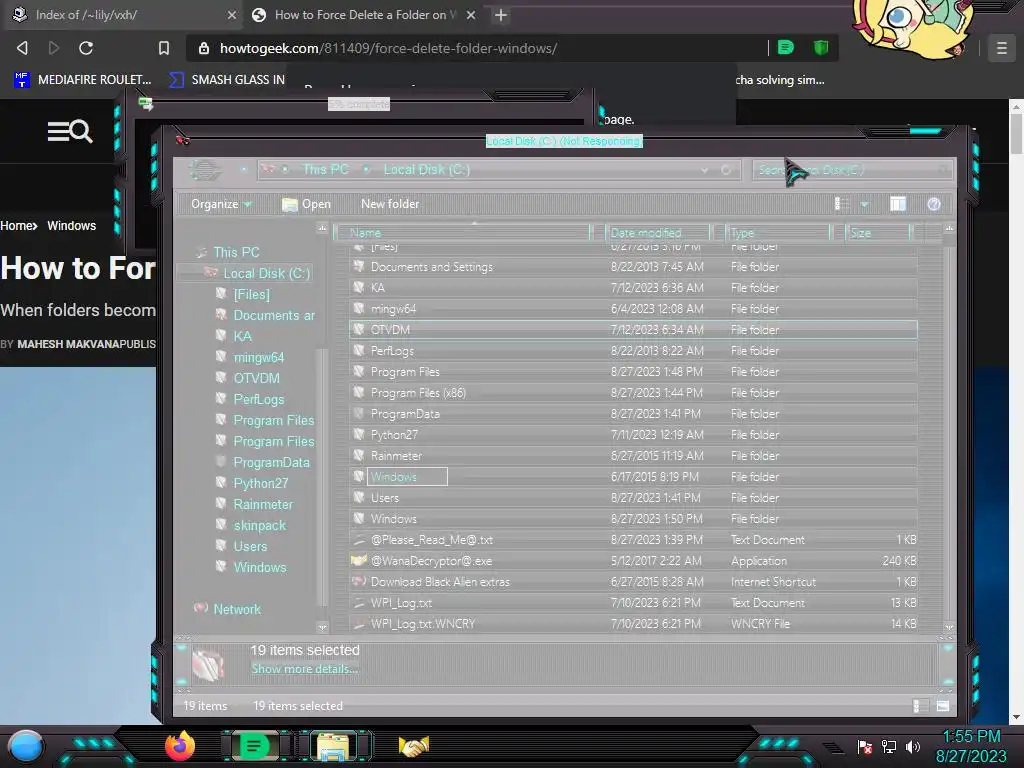Screen dimensions: 1024x768
Task: Click the Explorer help icon
Action: 934,204
